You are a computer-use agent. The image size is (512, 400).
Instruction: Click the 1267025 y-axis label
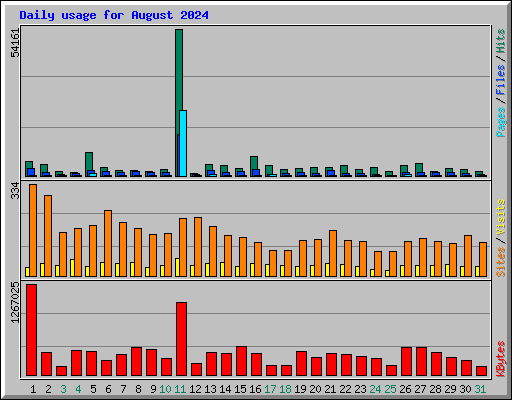15,303
